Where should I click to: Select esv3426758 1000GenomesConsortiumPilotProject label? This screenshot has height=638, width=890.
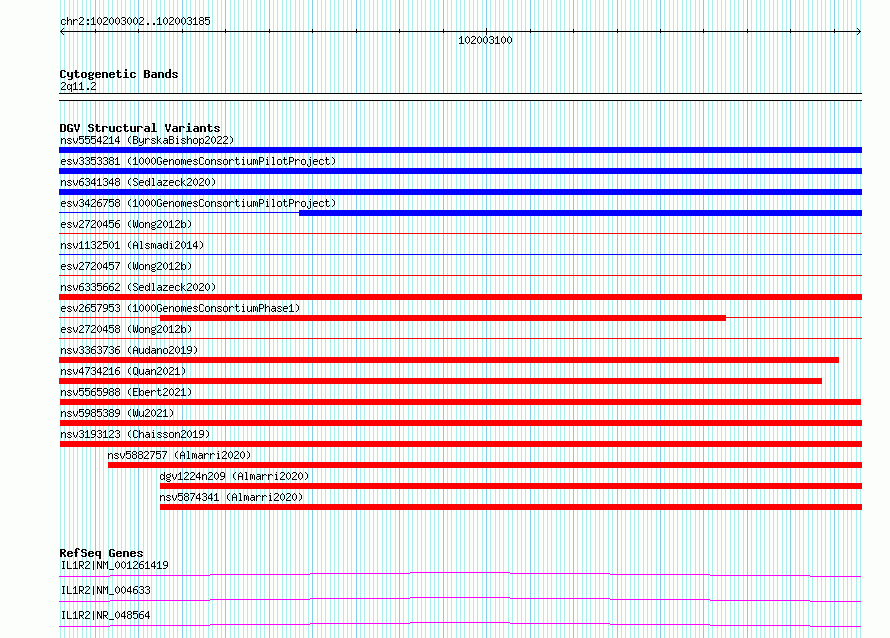[x=198, y=203]
